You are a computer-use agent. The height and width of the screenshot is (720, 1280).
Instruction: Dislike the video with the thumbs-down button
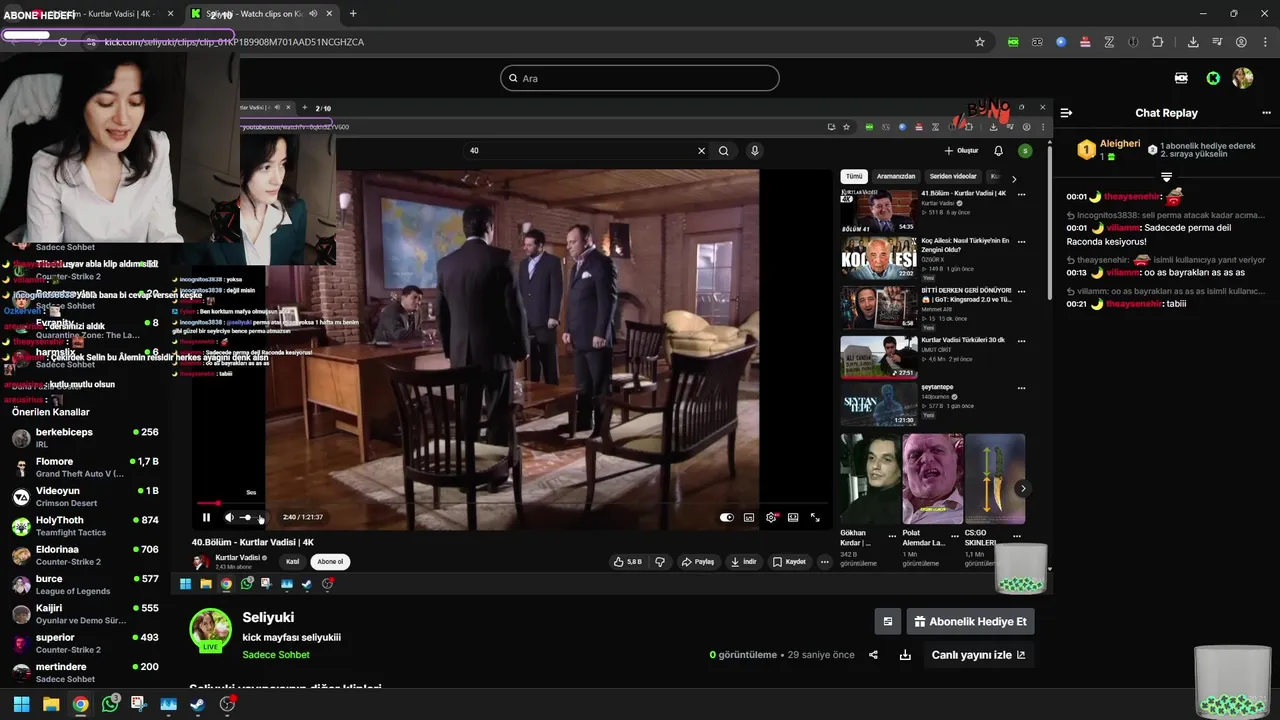pyautogui.click(x=660, y=562)
